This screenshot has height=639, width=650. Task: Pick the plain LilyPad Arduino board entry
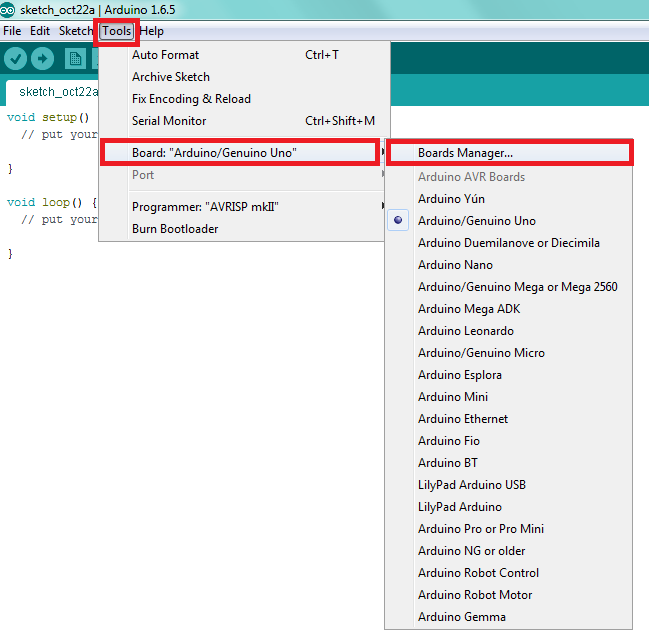(x=509, y=506)
